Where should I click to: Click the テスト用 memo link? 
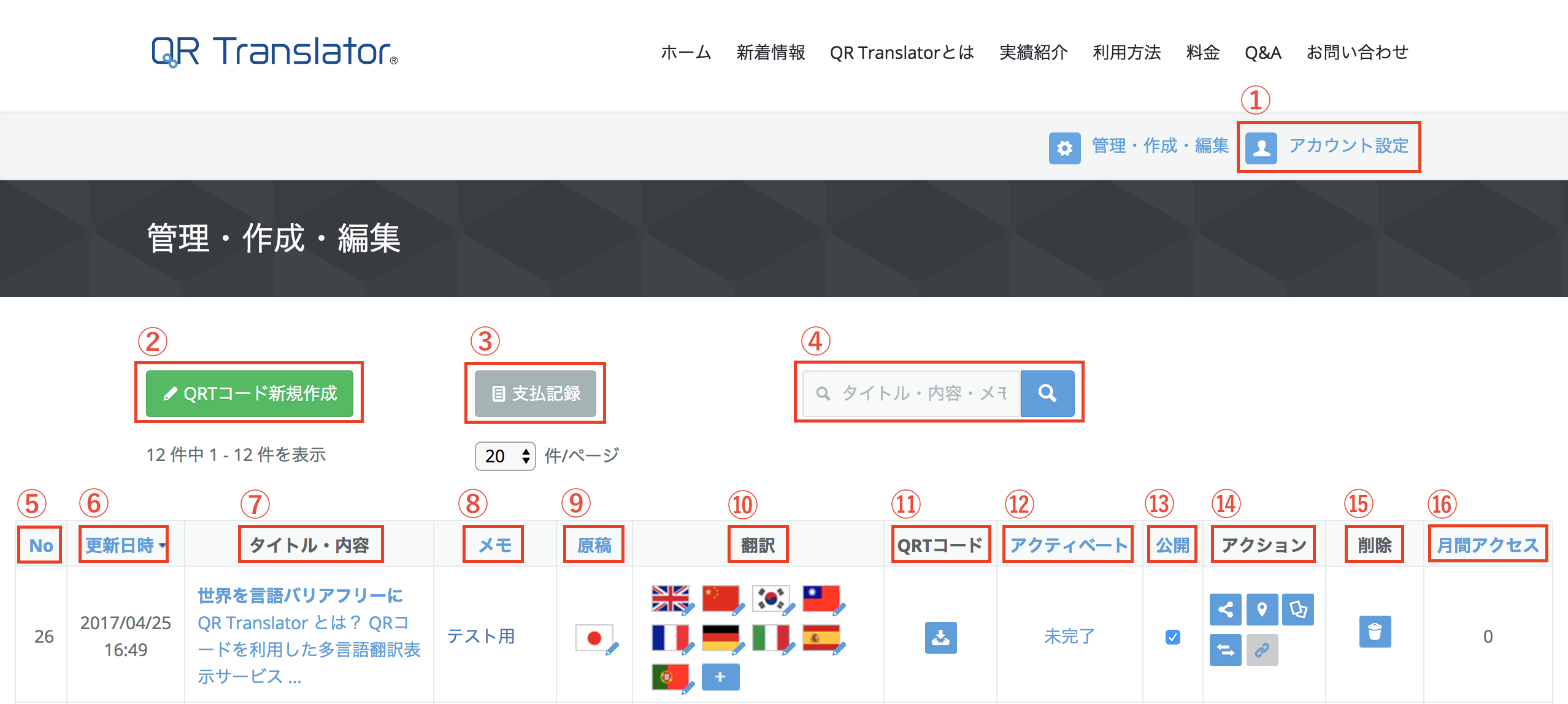pos(481,636)
